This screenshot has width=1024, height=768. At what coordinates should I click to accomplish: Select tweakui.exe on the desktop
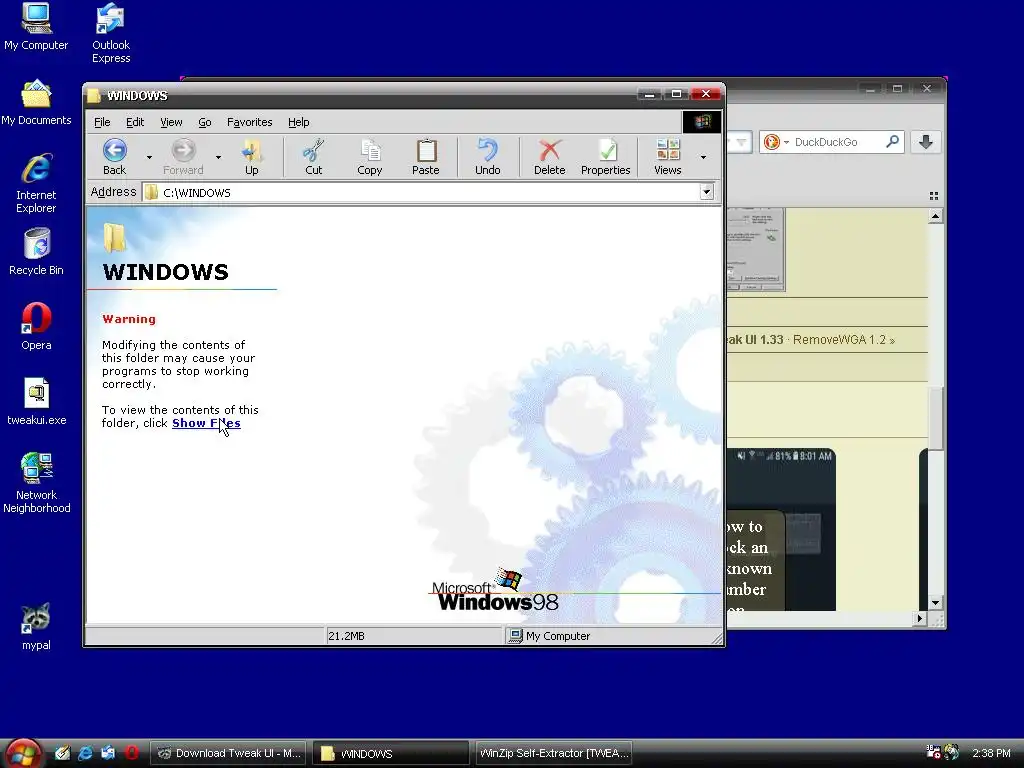click(x=37, y=402)
